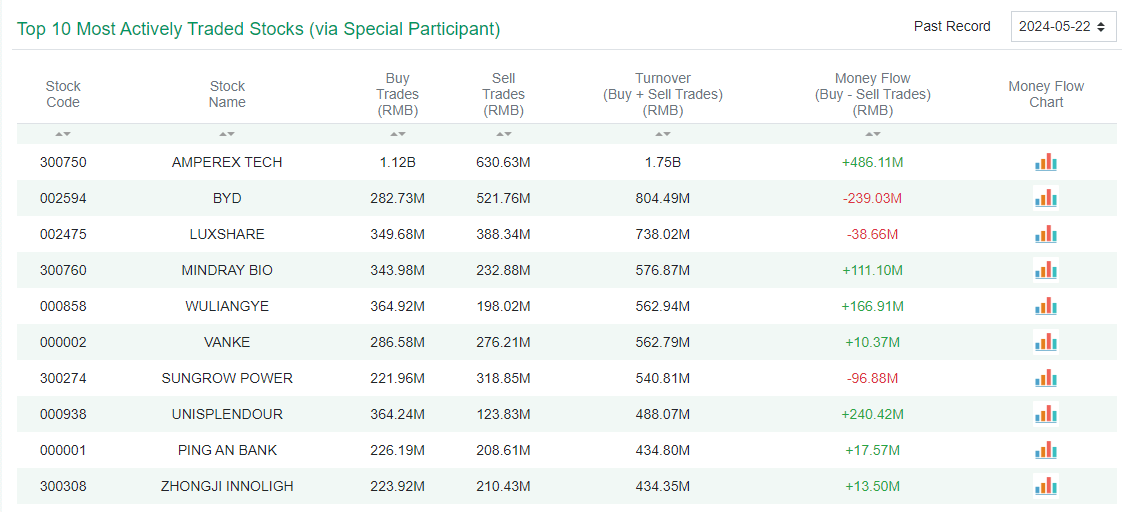
Task: Click the +486.11M money flow value
Action: click(x=873, y=163)
